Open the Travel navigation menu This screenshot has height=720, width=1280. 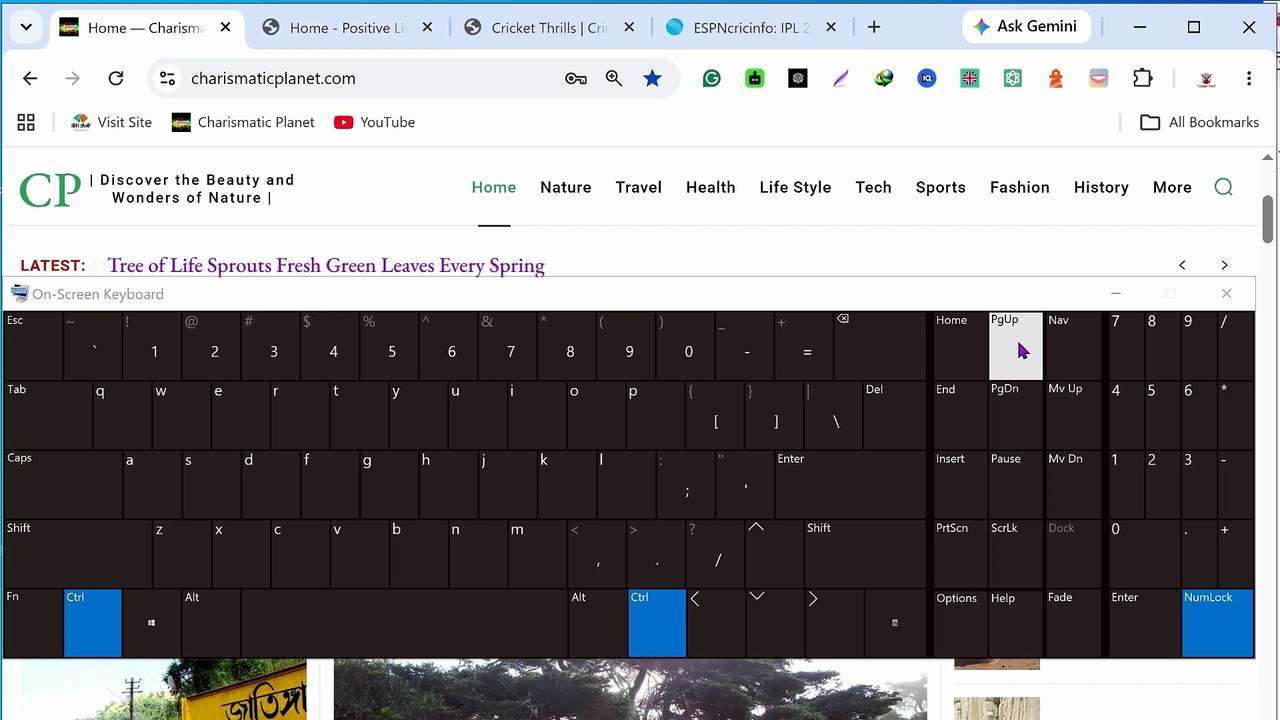point(639,187)
